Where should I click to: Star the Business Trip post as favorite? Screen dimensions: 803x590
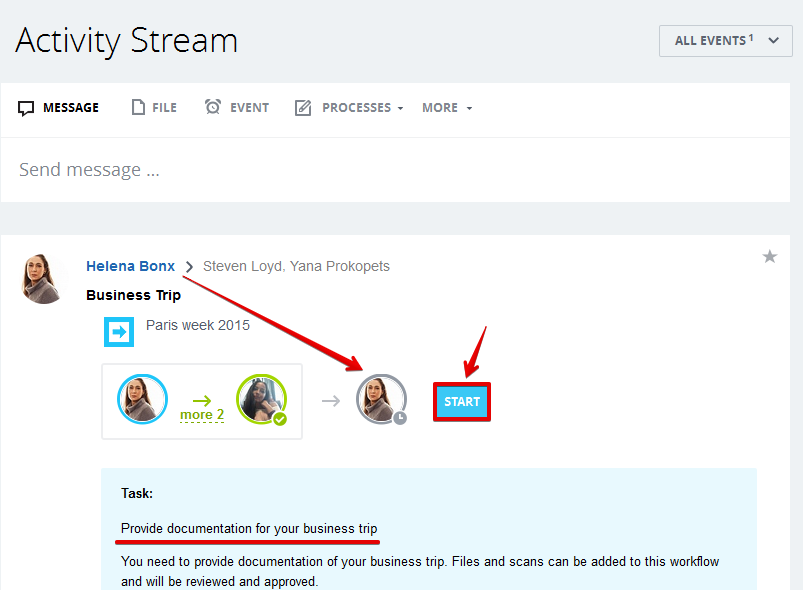point(770,256)
